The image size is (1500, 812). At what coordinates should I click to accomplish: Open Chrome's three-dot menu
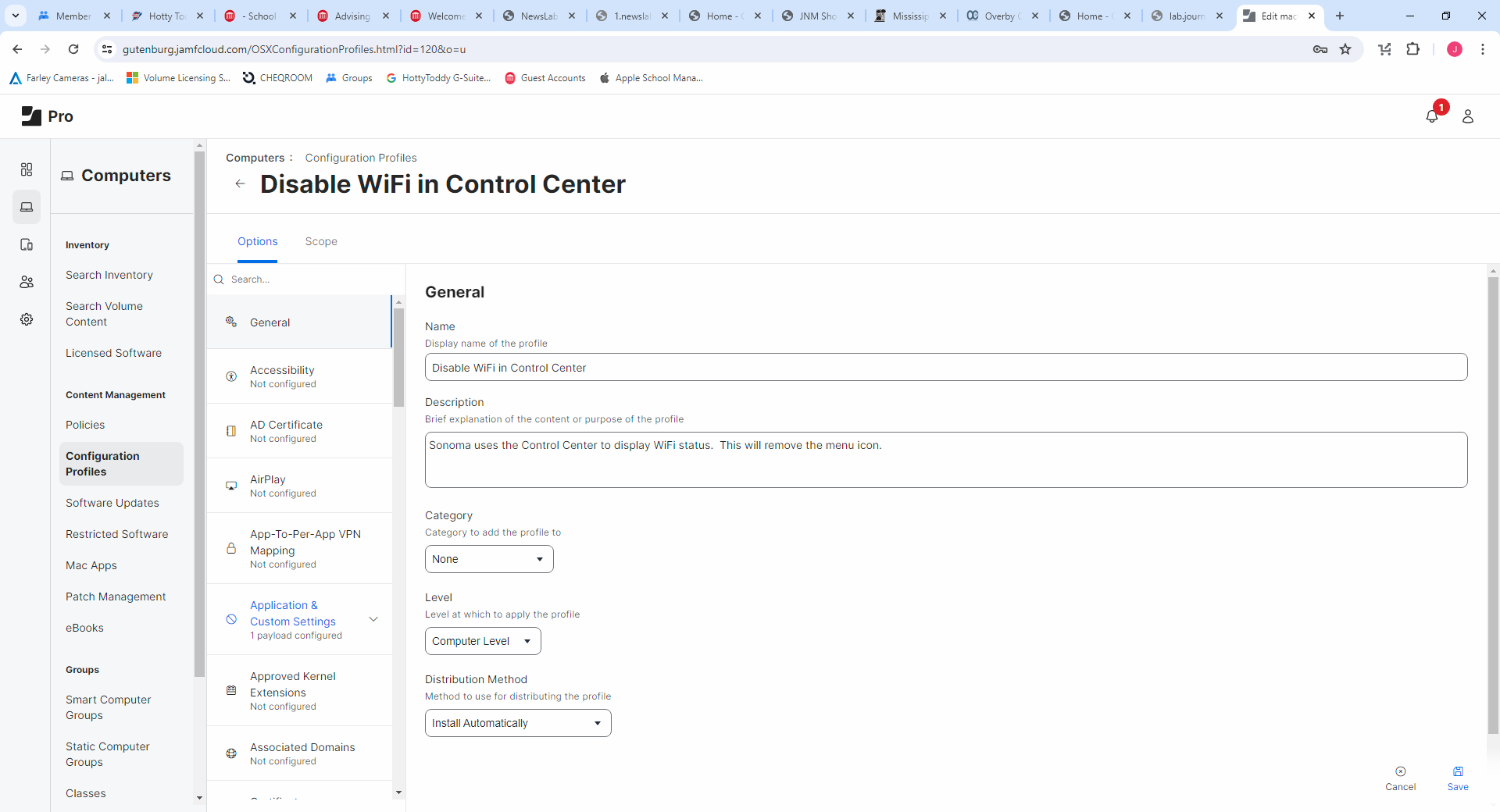1483,49
